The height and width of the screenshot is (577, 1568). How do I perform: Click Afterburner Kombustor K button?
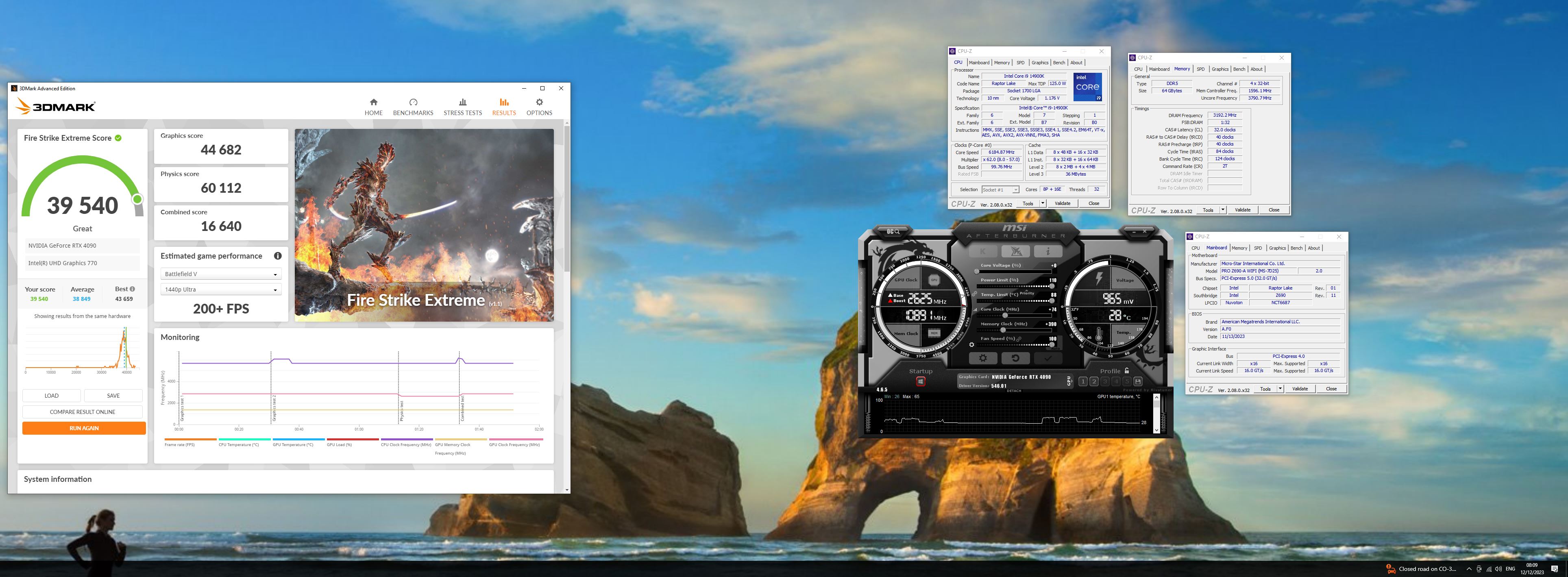point(983,251)
